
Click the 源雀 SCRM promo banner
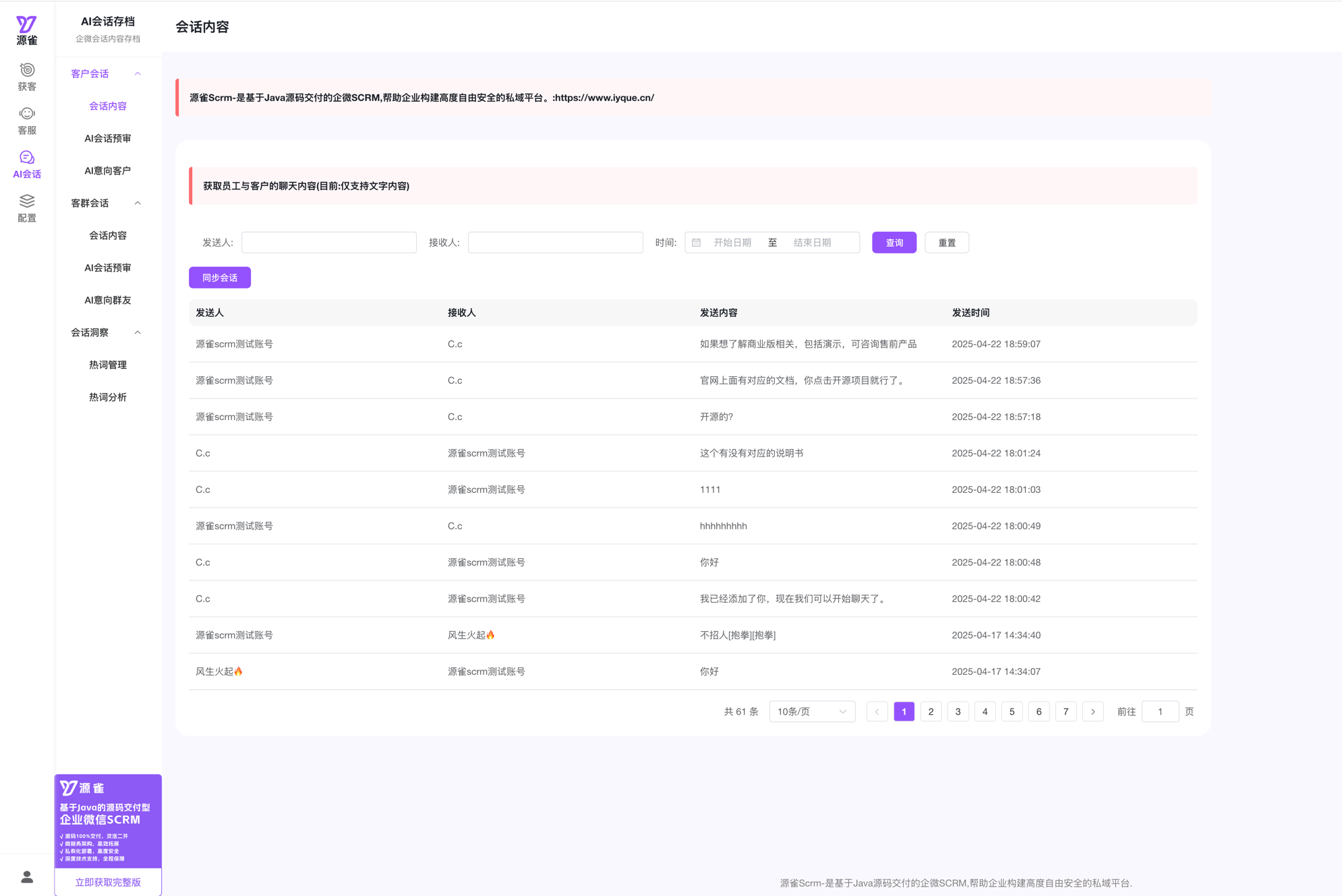click(108, 821)
